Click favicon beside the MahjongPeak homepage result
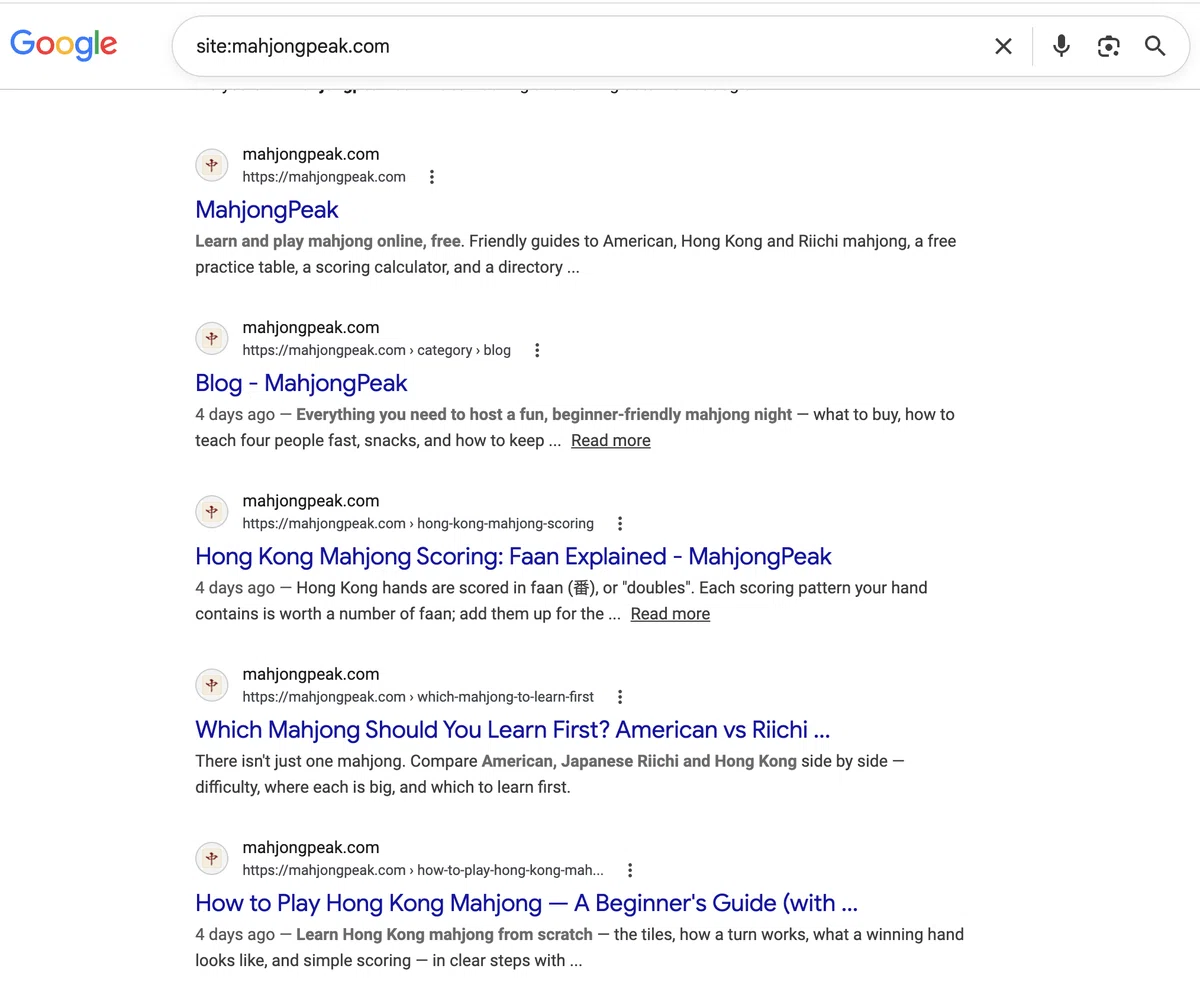Image resolution: width=1200 pixels, height=1001 pixels. coord(211,165)
